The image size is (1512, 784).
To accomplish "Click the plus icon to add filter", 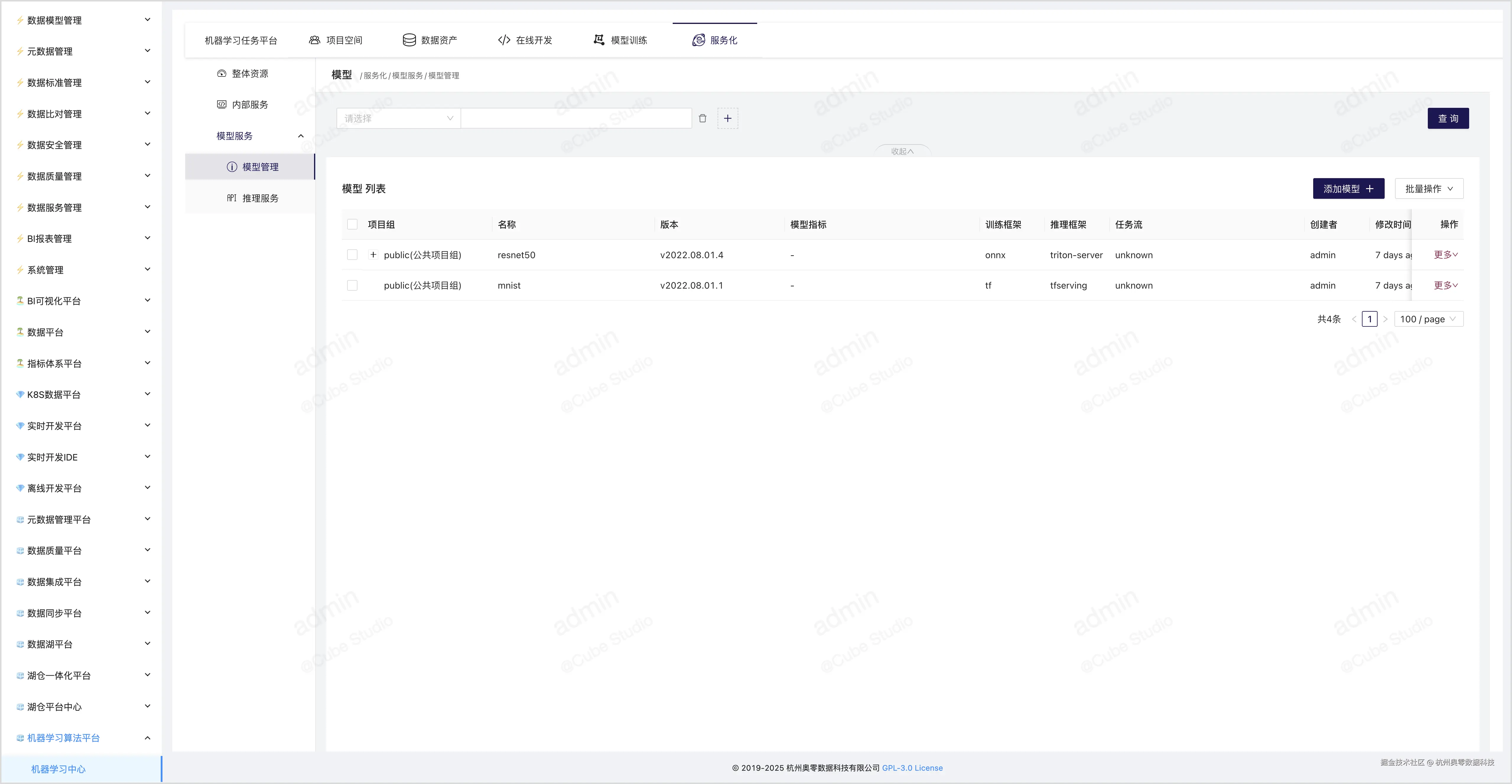I will (727, 118).
